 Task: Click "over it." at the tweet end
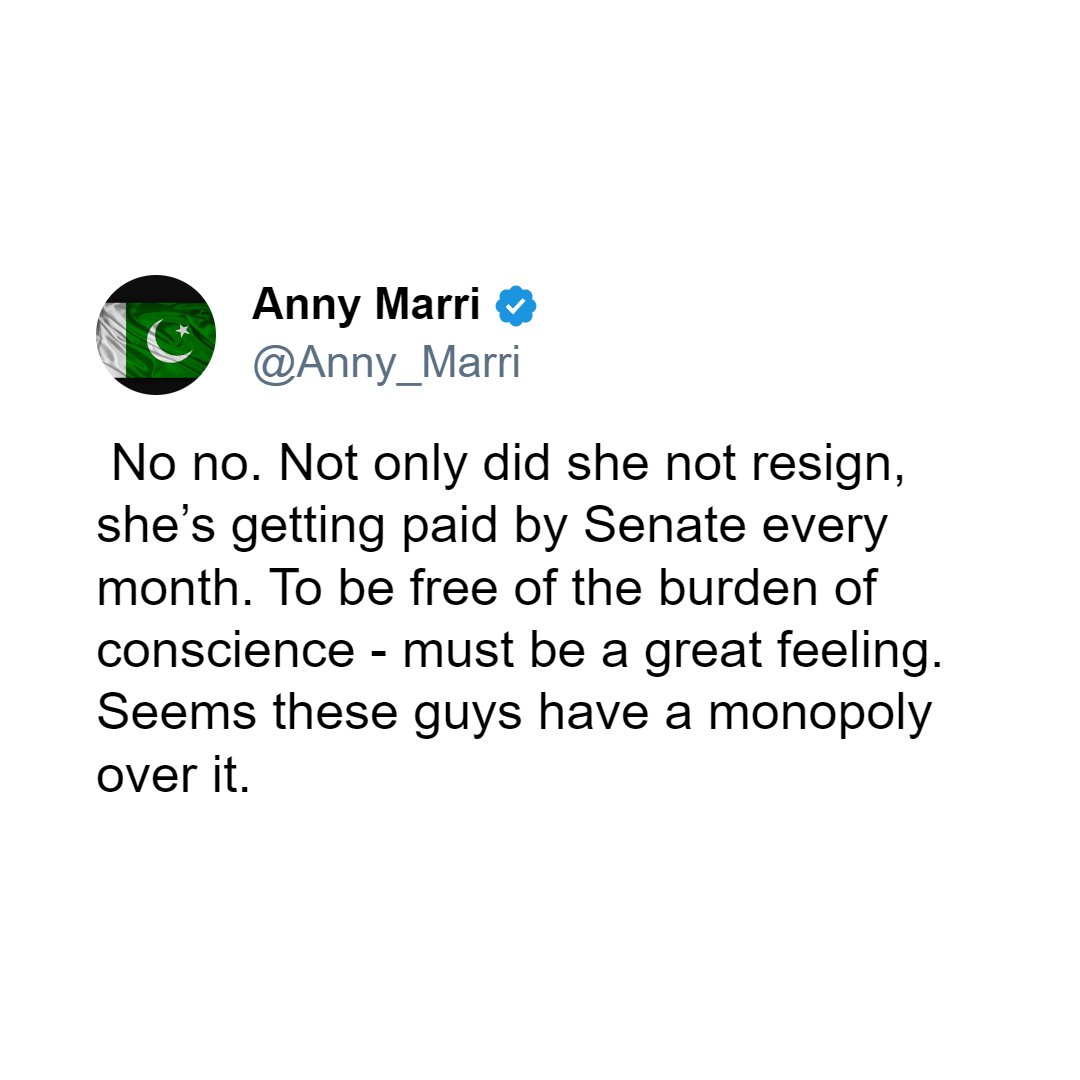tap(172, 775)
